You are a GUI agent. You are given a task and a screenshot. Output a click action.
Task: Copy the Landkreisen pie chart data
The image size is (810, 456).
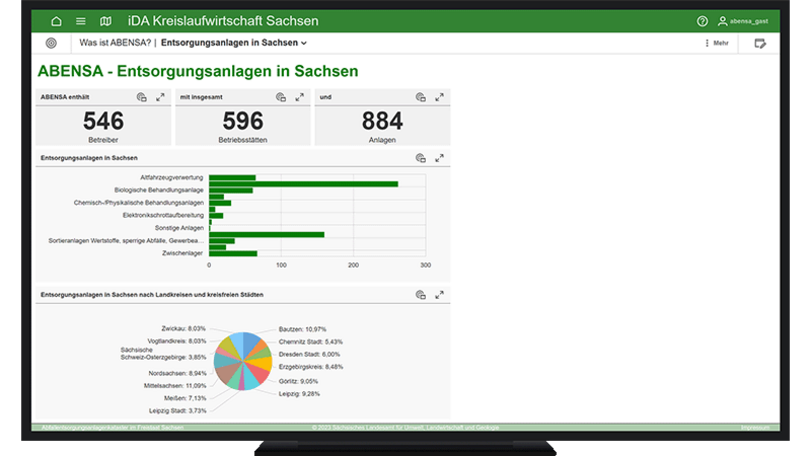(420, 295)
